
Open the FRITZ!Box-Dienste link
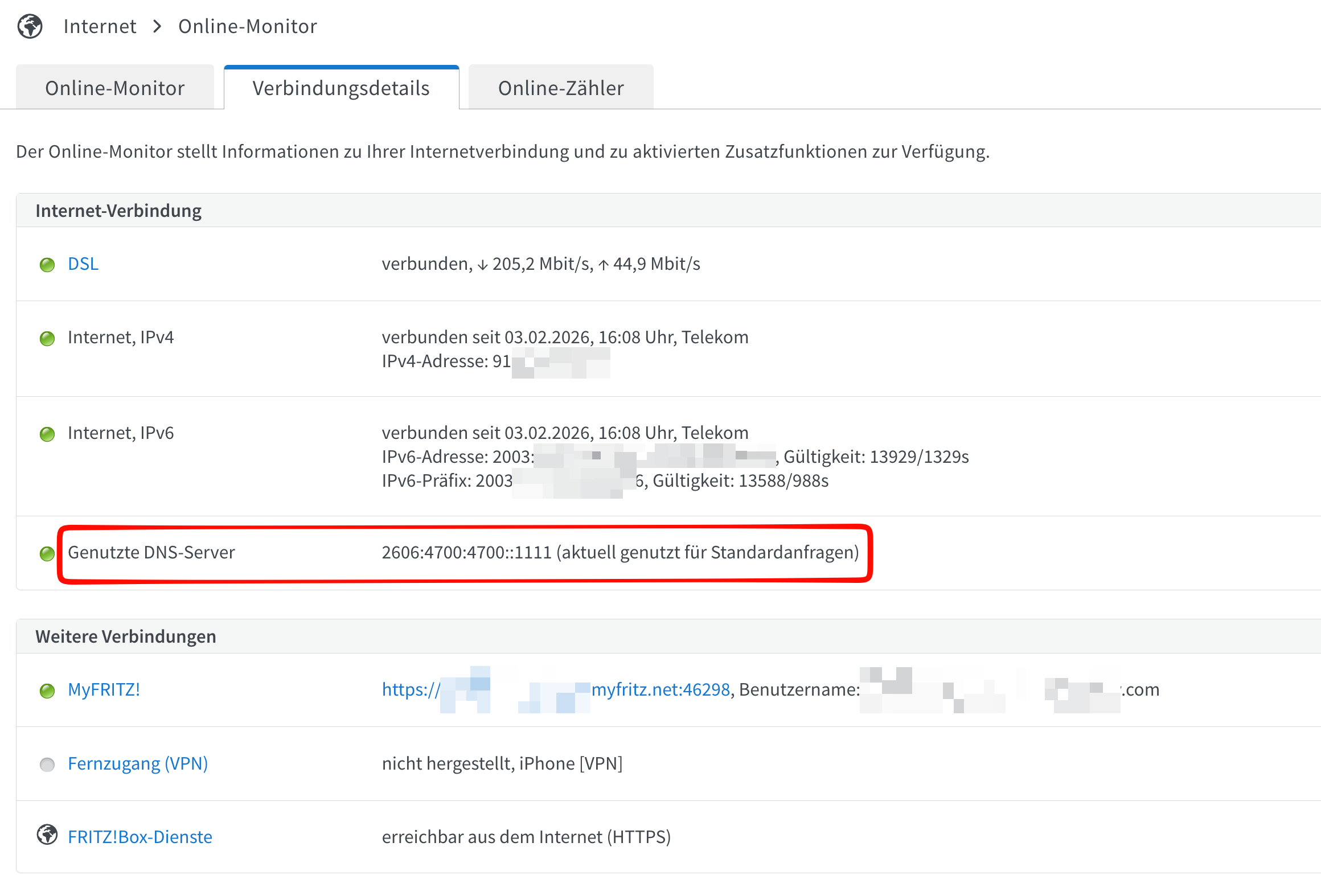140,837
